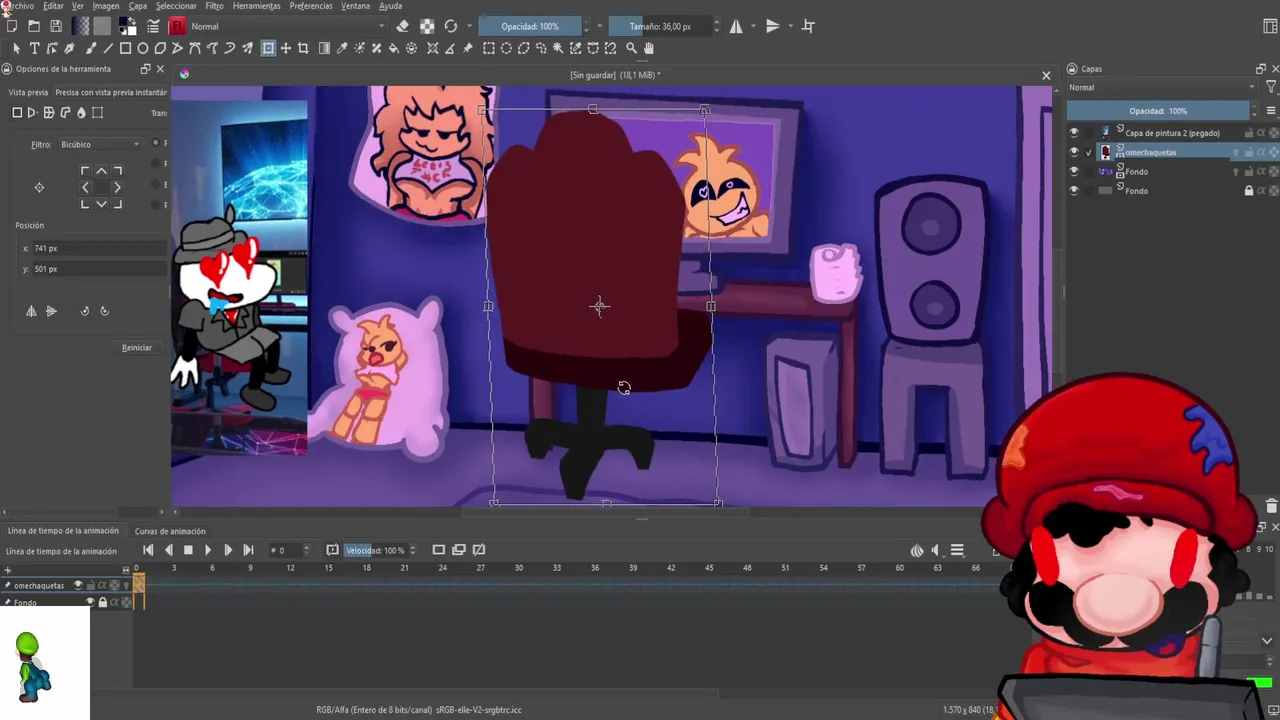Open the Filtro Bicúbico dropdown

(x=100, y=144)
